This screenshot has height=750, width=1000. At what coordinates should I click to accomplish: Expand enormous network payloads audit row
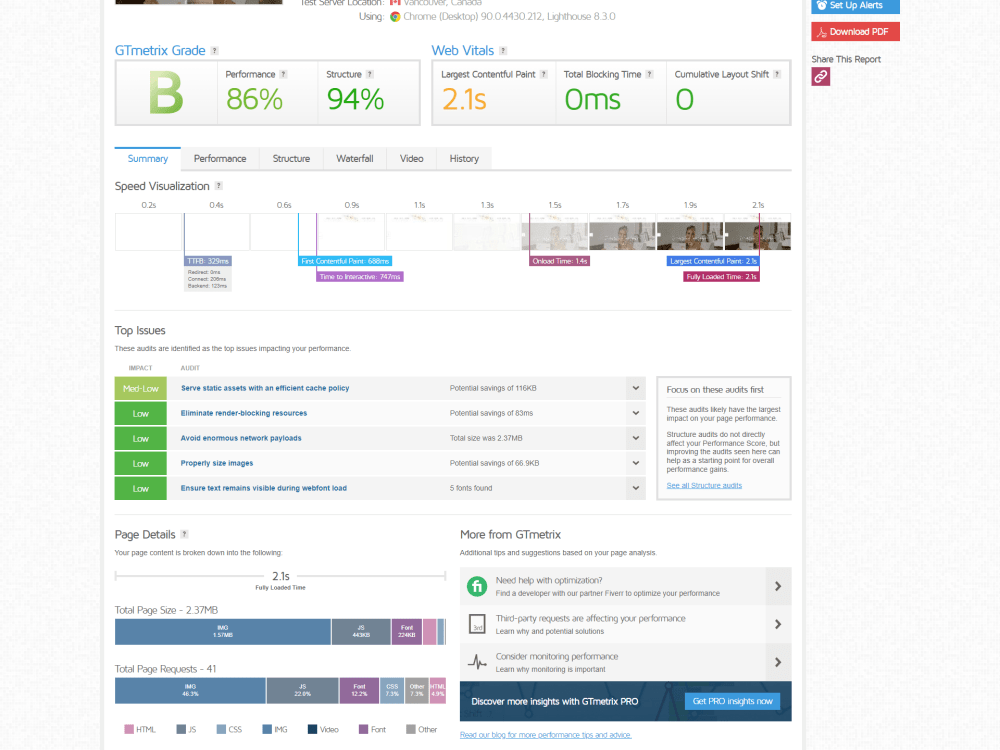click(x=635, y=438)
